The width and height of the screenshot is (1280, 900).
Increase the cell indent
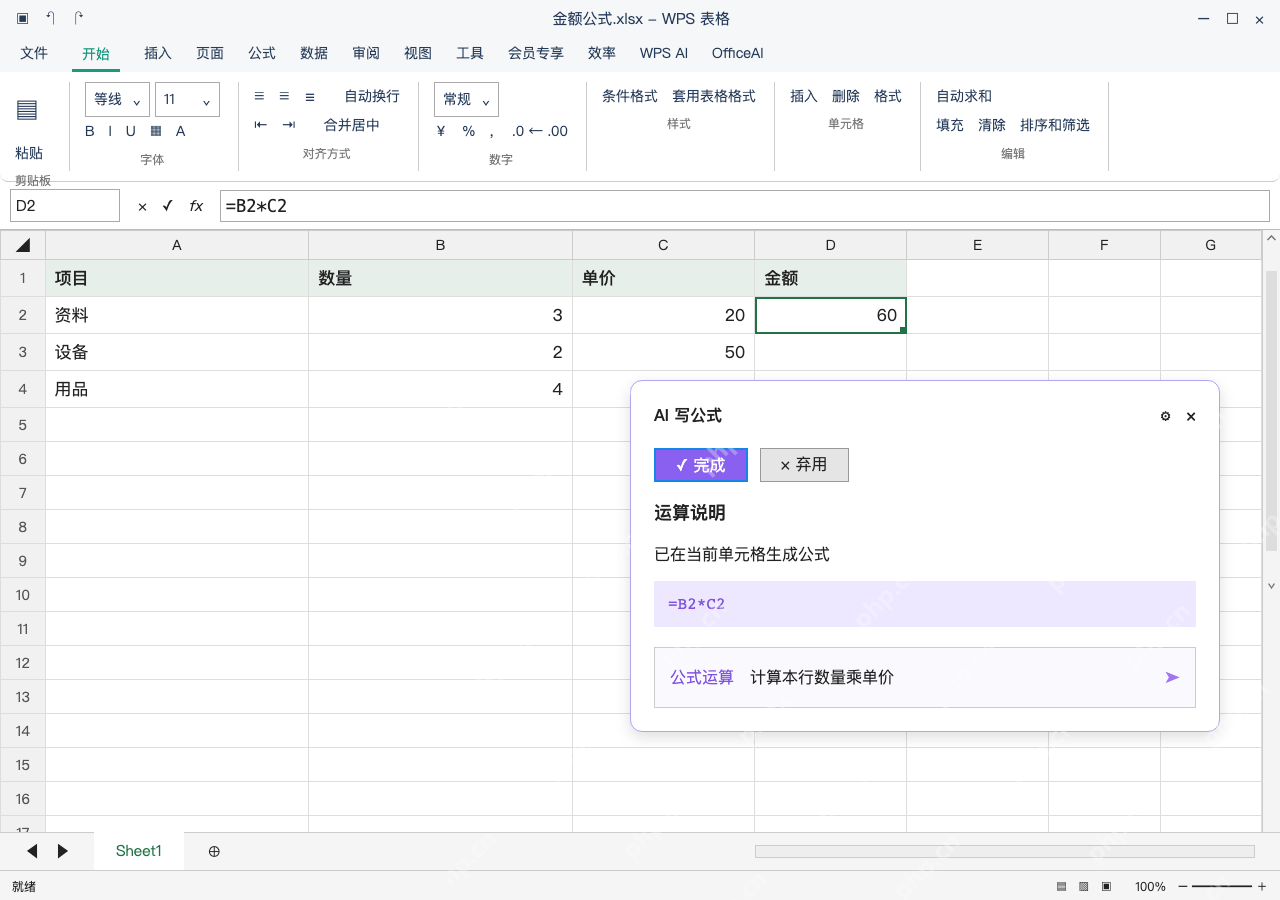pyautogui.click(x=289, y=125)
